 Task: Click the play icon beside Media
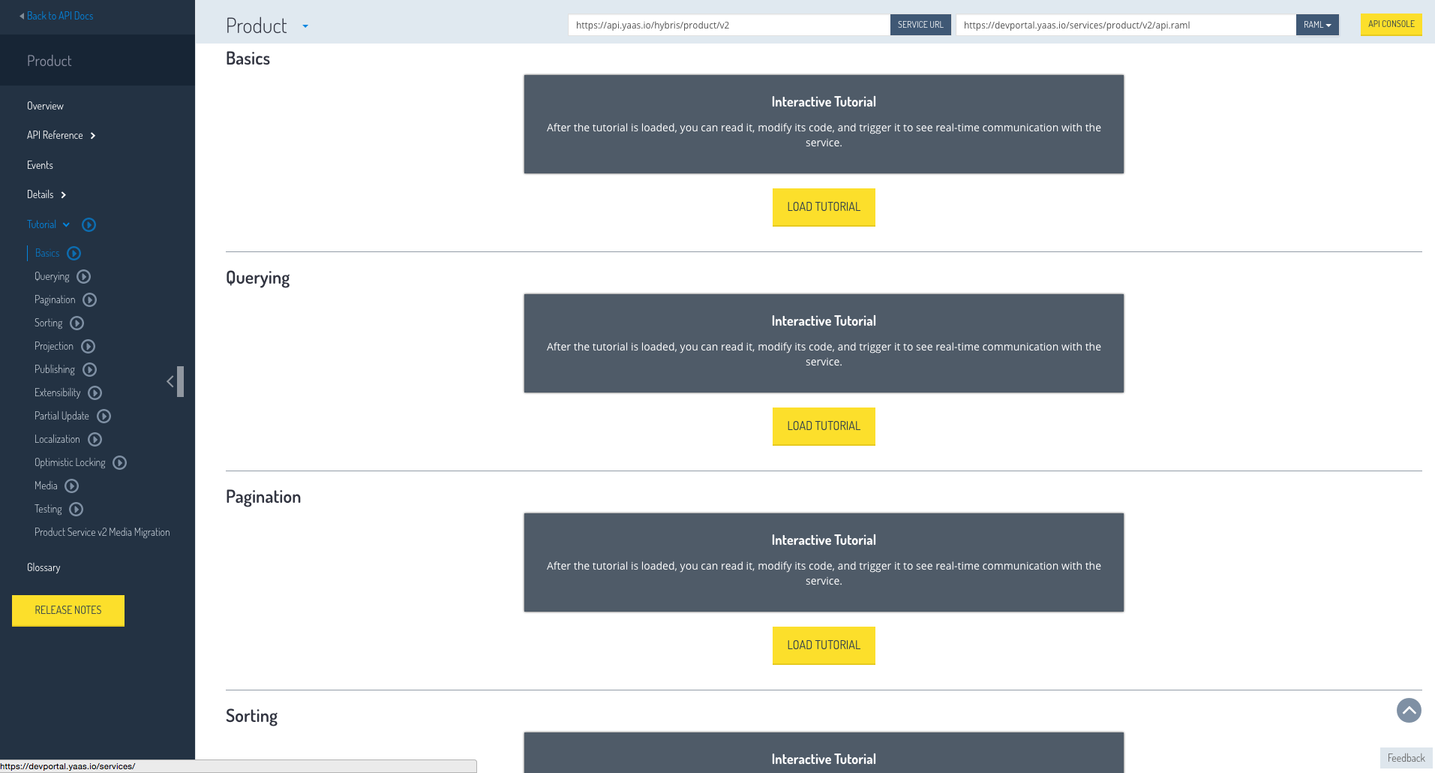click(x=72, y=486)
